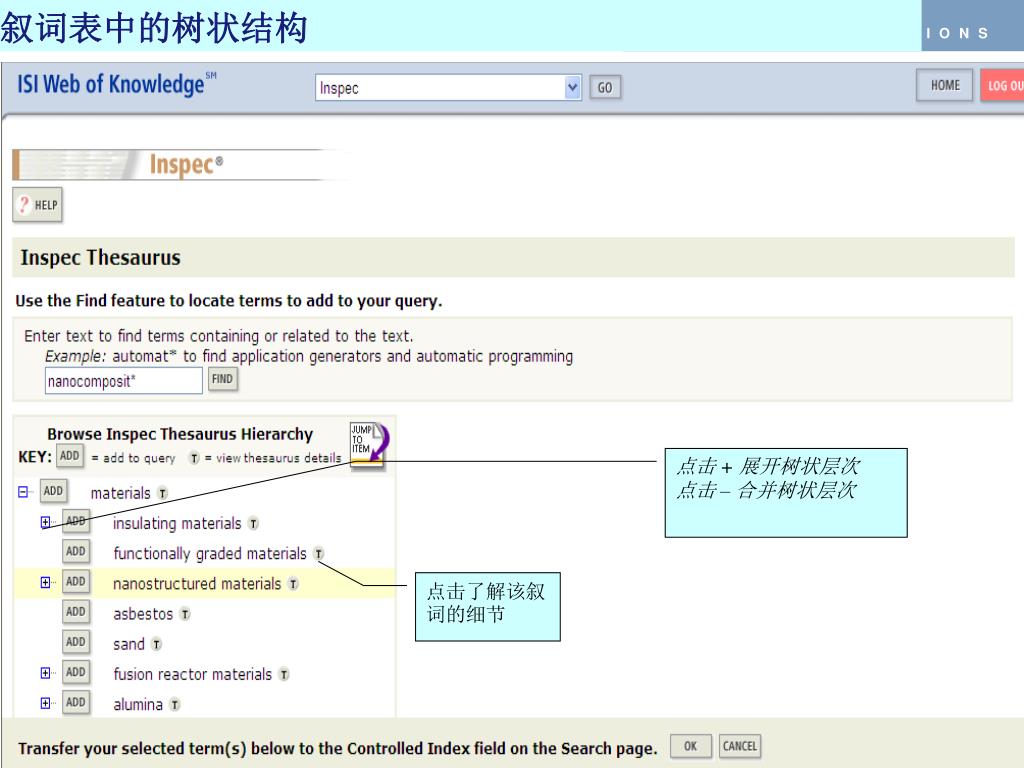1024x768 pixels.
Task: Select the 'insulating materials' term
Action: 177,523
